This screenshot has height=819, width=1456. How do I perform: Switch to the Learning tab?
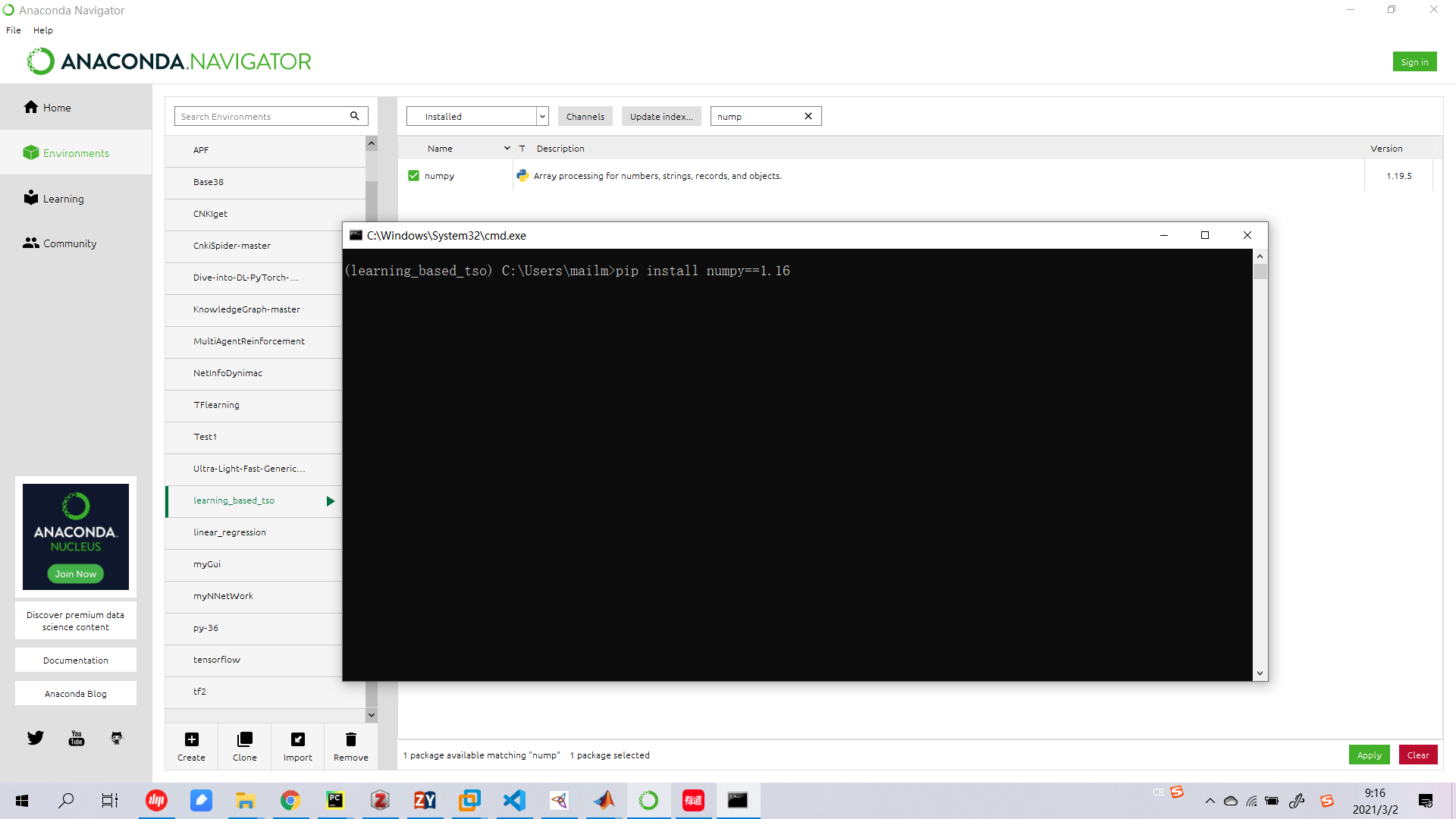(64, 199)
